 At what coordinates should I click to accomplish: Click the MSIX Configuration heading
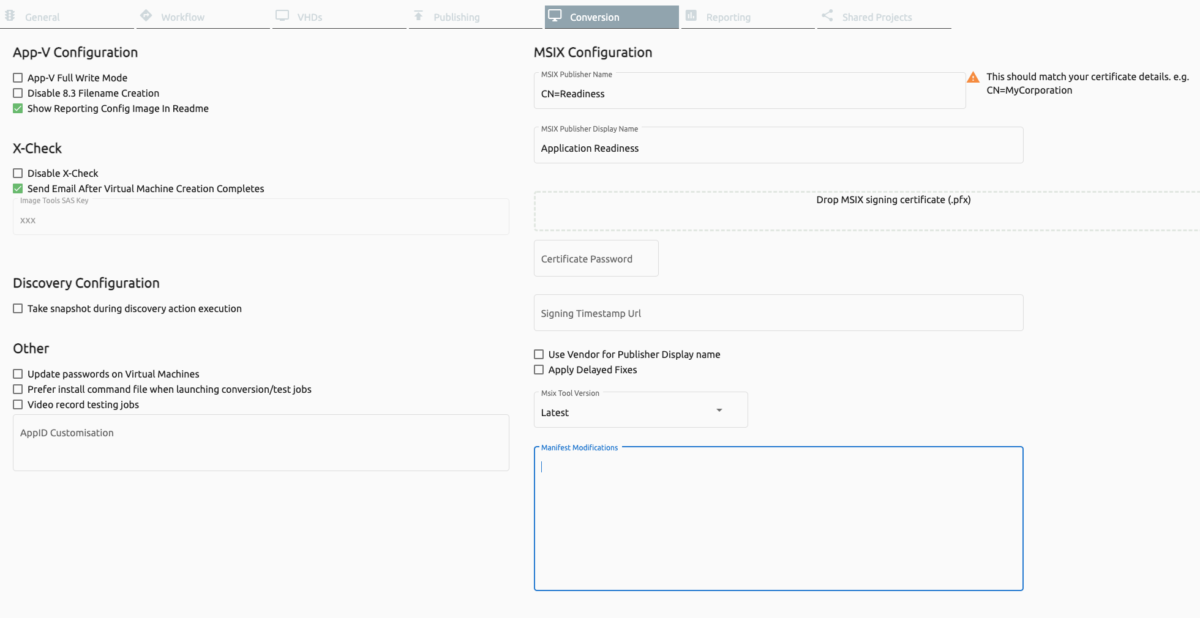[x=593, y=52]
